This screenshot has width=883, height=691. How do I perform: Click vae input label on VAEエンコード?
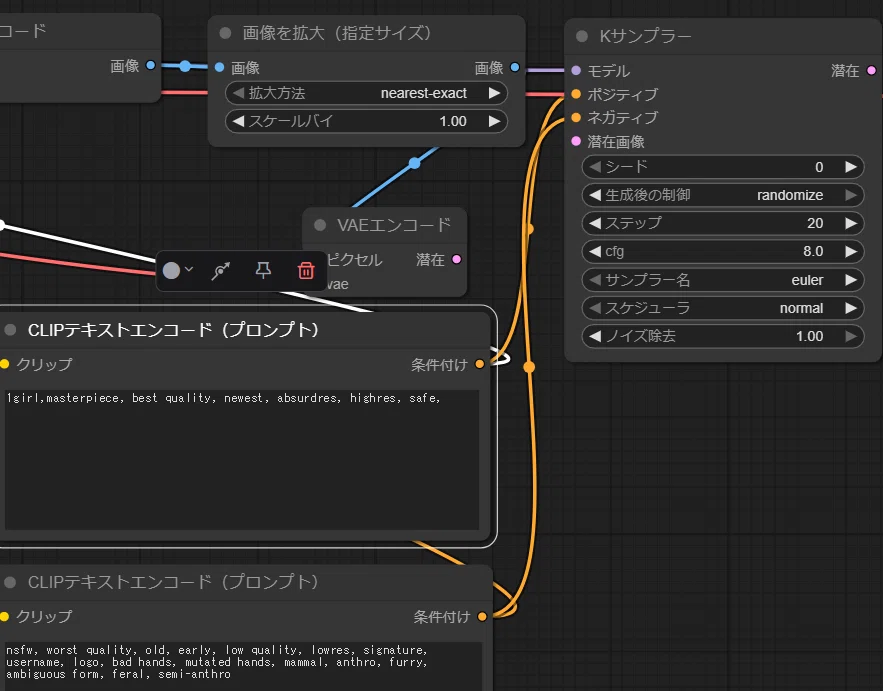click(337, 284)
